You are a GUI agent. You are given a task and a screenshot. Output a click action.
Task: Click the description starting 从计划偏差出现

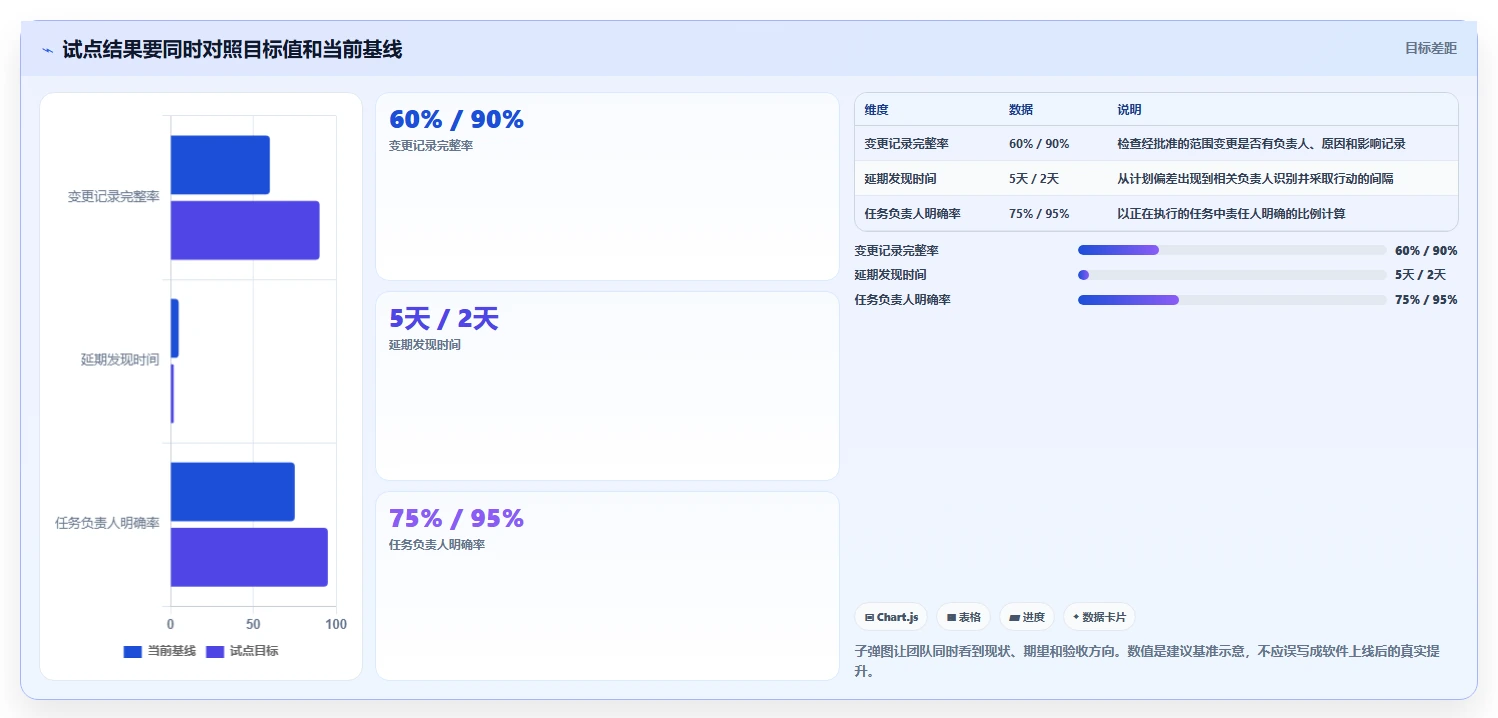tap(1255, 179)
